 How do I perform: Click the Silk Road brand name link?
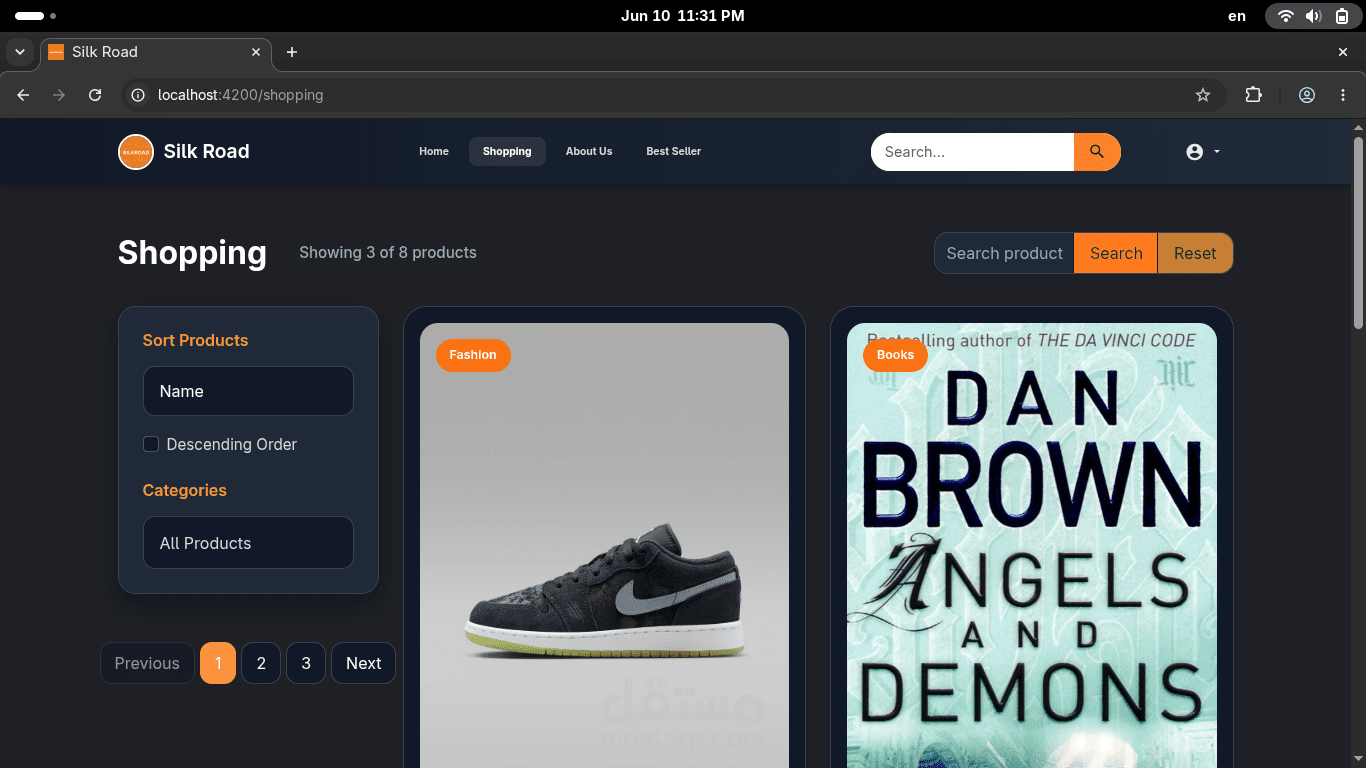coord(207,152)
